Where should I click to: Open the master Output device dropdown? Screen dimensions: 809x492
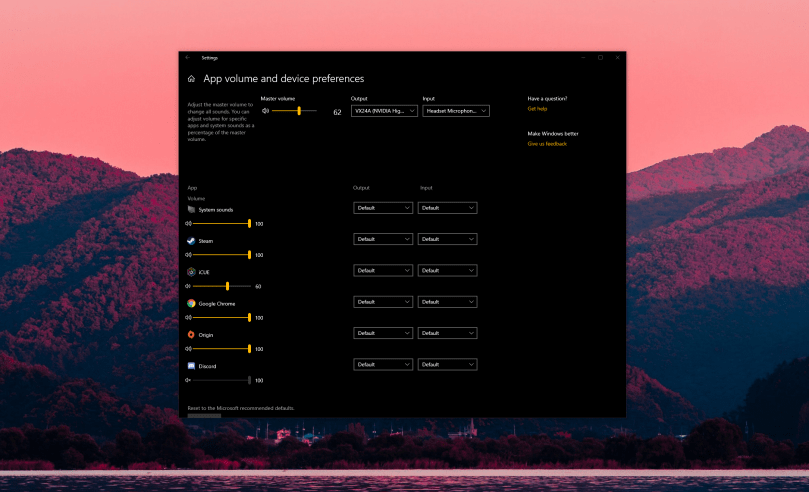pos(384,111)
